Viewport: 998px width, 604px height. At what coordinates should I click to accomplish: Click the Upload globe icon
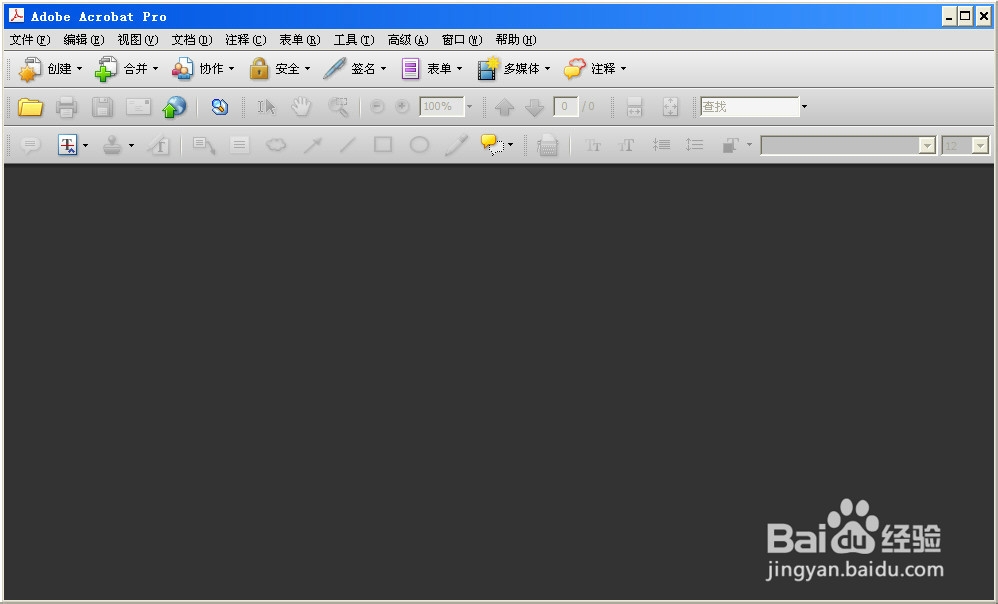(174, 107)
